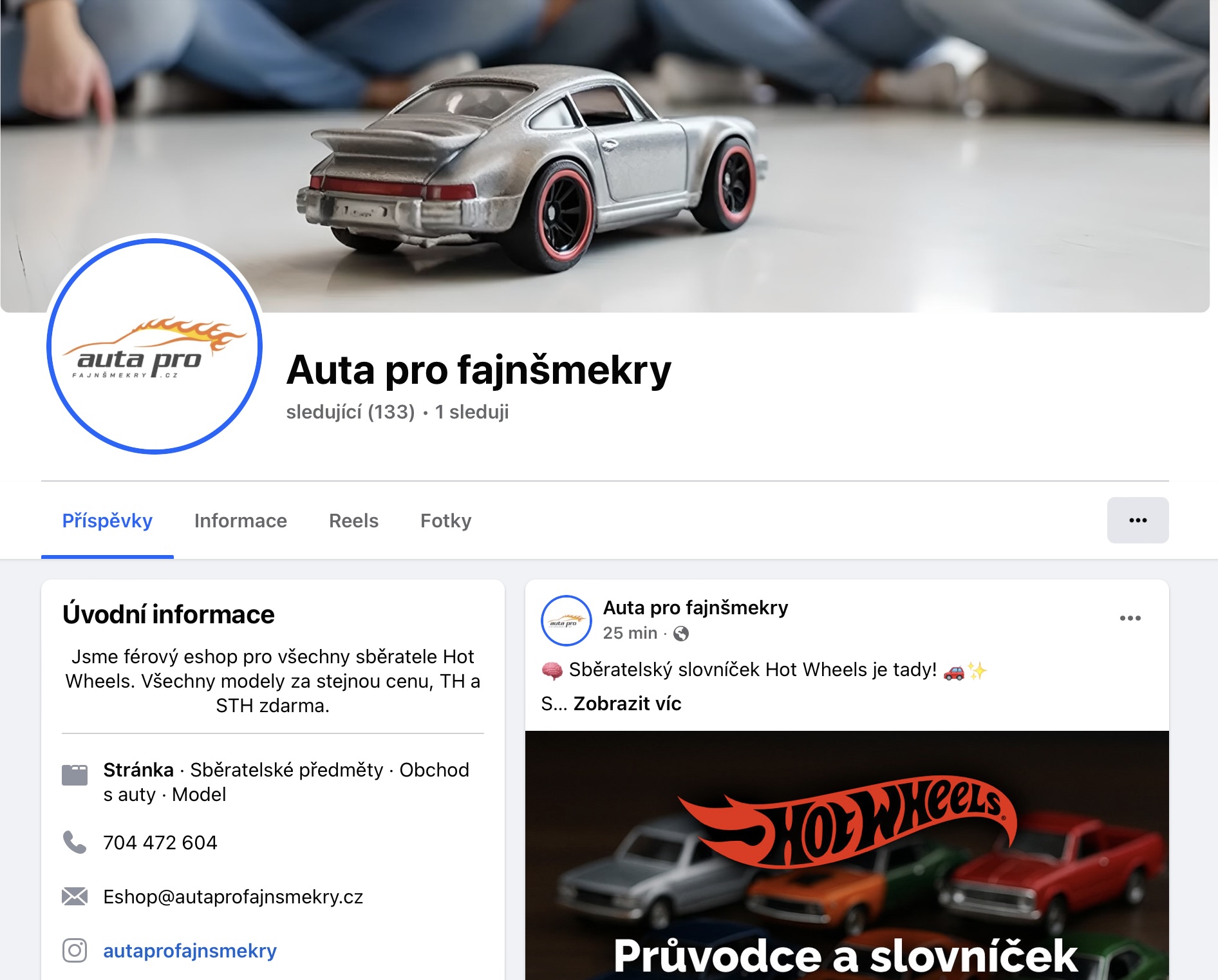
Task: Click the globe public-visibility icon on post
Action: pos(681,634)
